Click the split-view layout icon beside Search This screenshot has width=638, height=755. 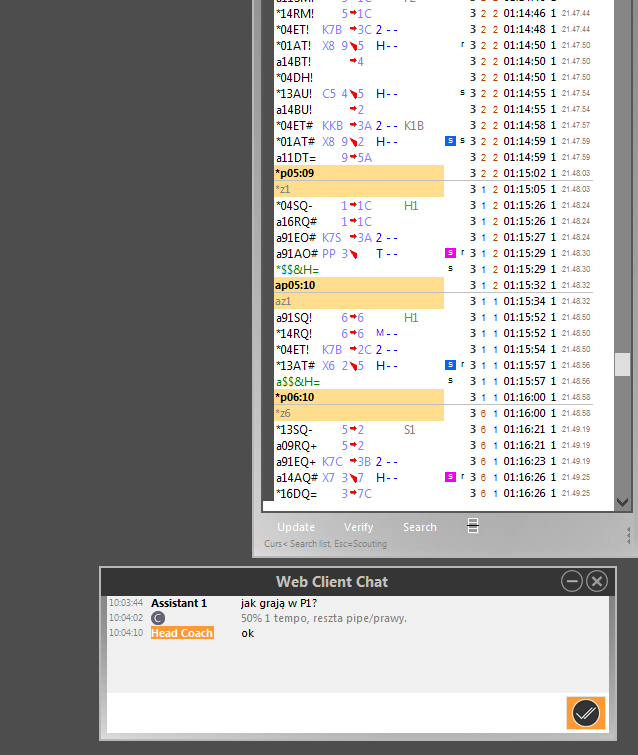473,526
